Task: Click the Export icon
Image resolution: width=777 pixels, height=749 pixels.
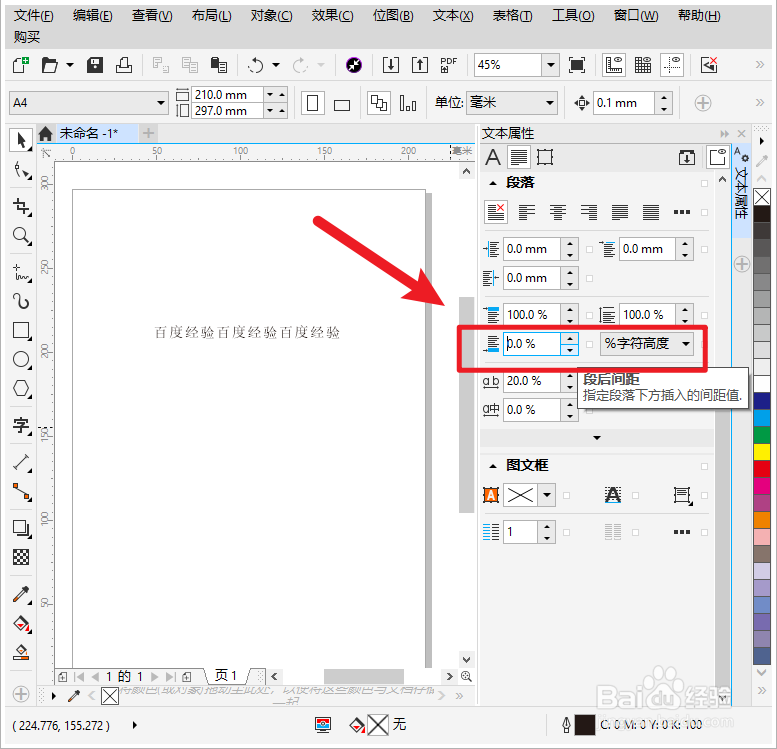Action: [x=420, y=65]
